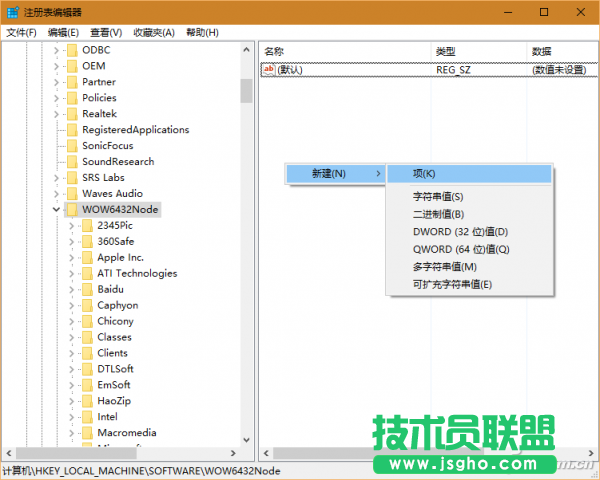Click the Macromedia folder icon
The width and height of the screenshot is (600, 480).
(87, 433)
